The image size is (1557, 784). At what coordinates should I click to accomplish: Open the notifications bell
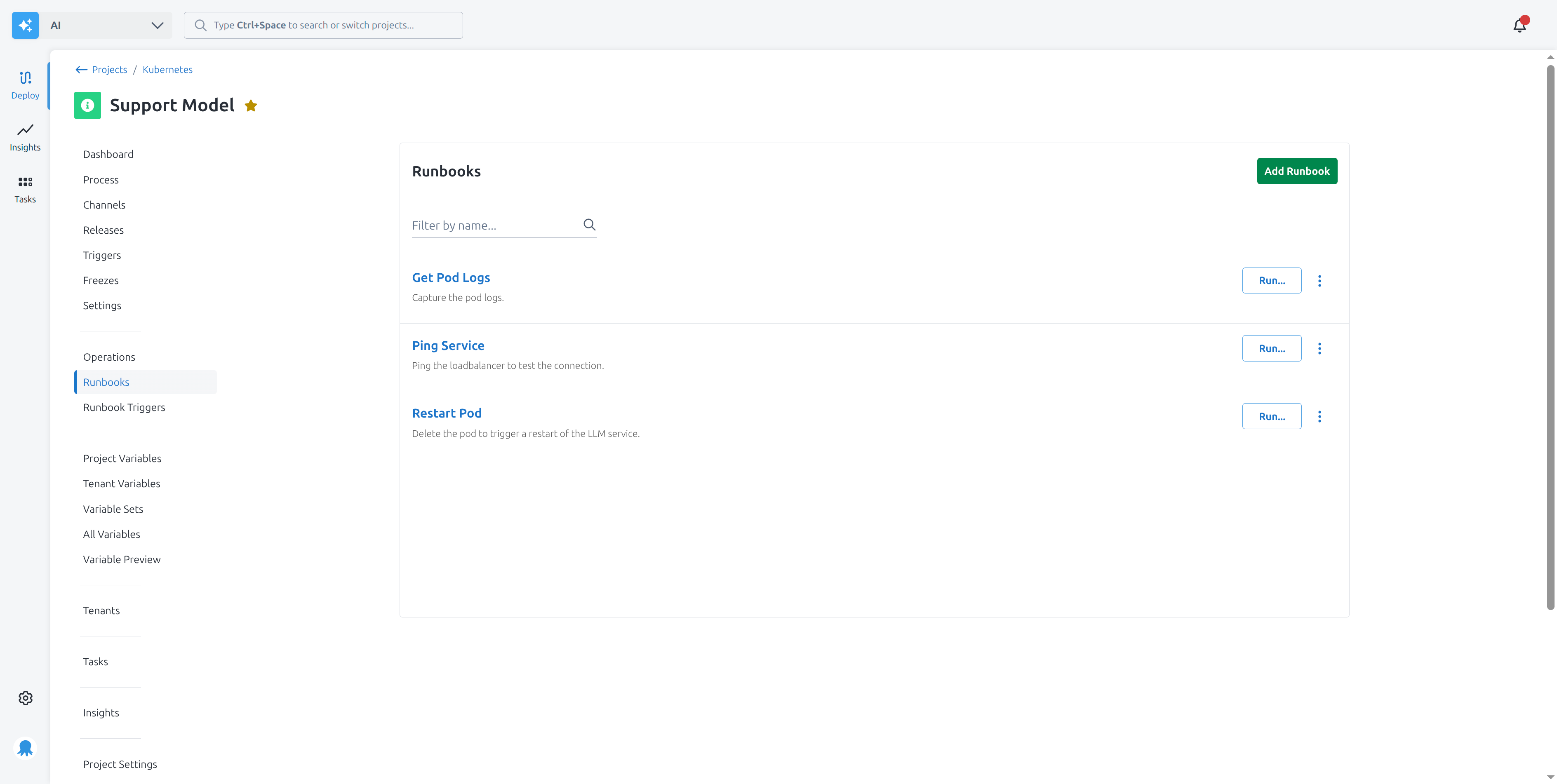pos(1520,25)
